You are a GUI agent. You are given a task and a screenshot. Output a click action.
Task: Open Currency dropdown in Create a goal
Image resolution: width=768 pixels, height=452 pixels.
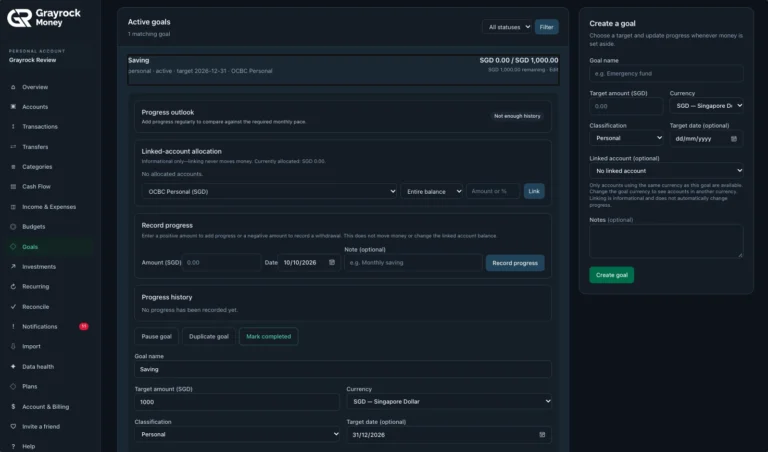pyautogui.click(x=706, y=106)
